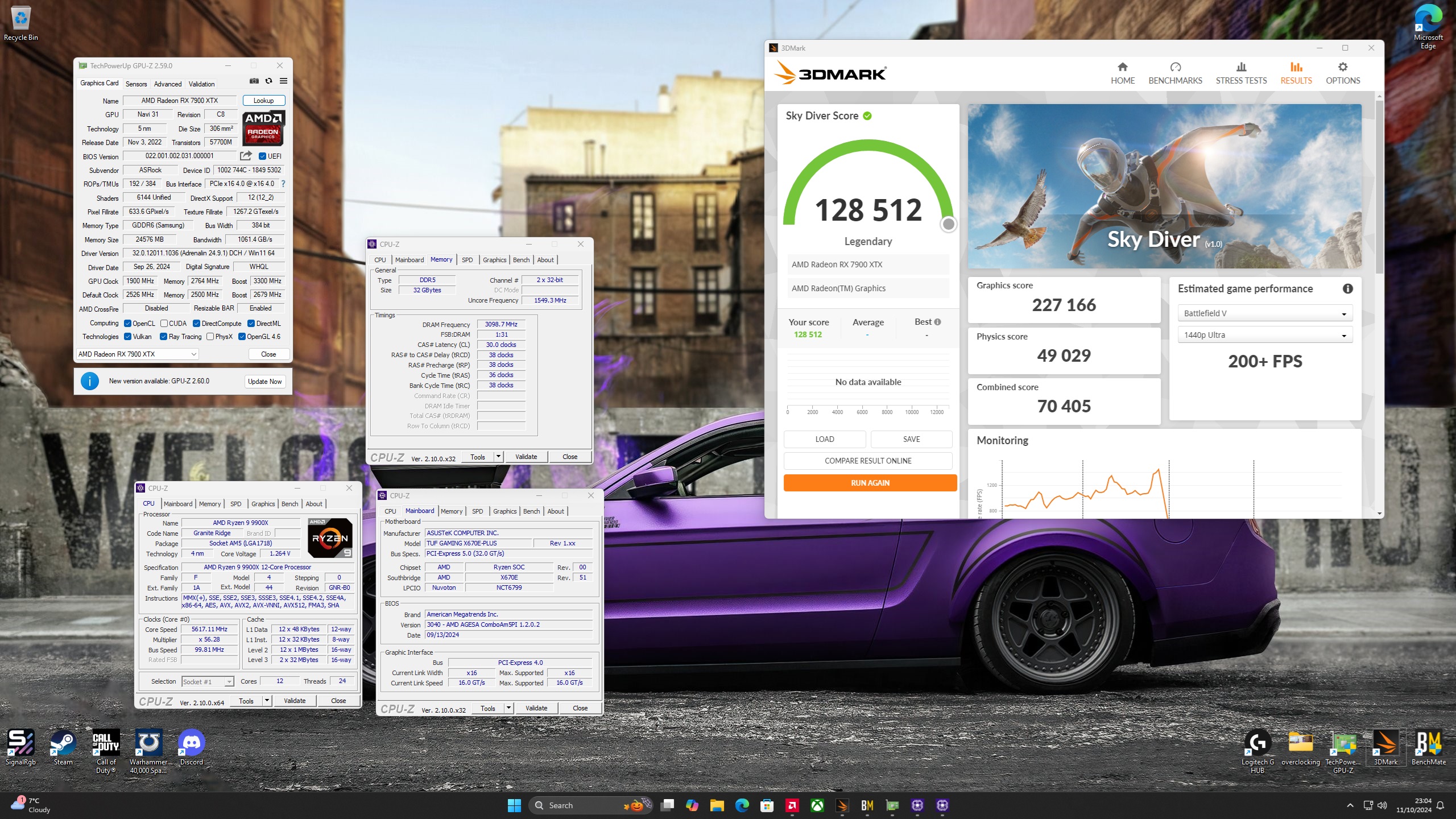Open Warhammer 40,000 desktop shortcut

point(148,752)
